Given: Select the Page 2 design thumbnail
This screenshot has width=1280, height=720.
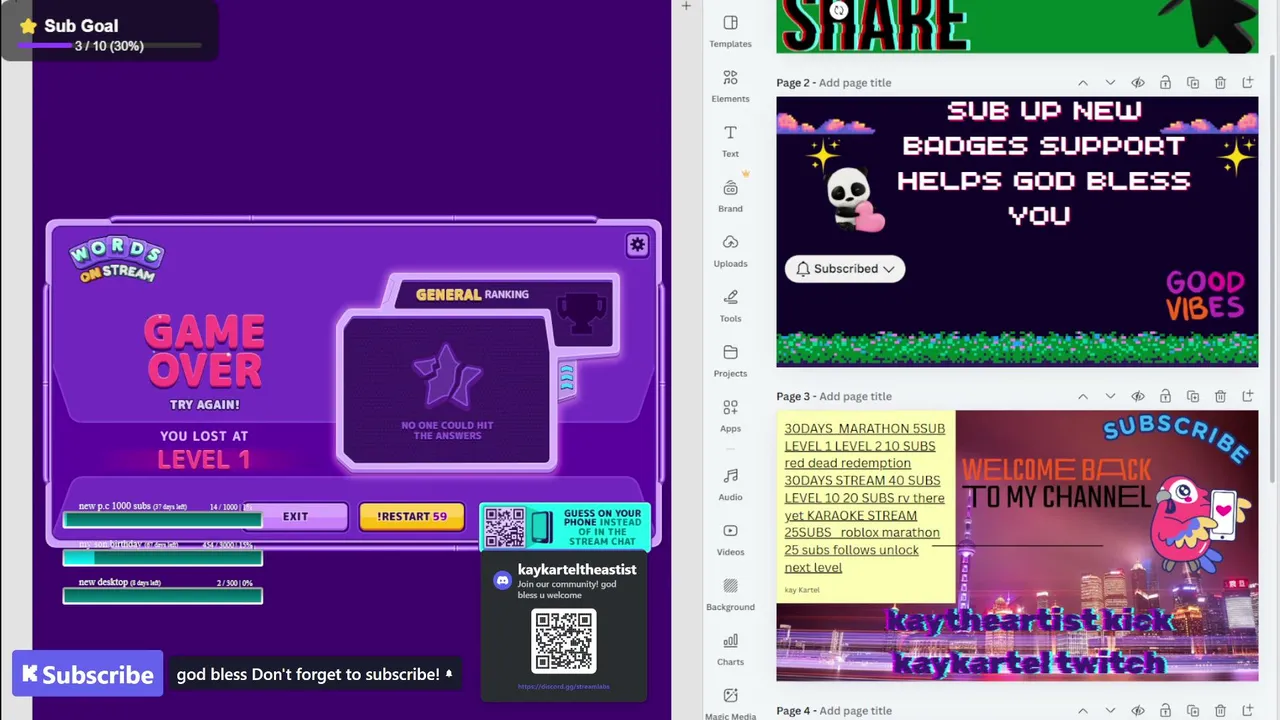Looking at the screenshot, I should pos(1017,232).
